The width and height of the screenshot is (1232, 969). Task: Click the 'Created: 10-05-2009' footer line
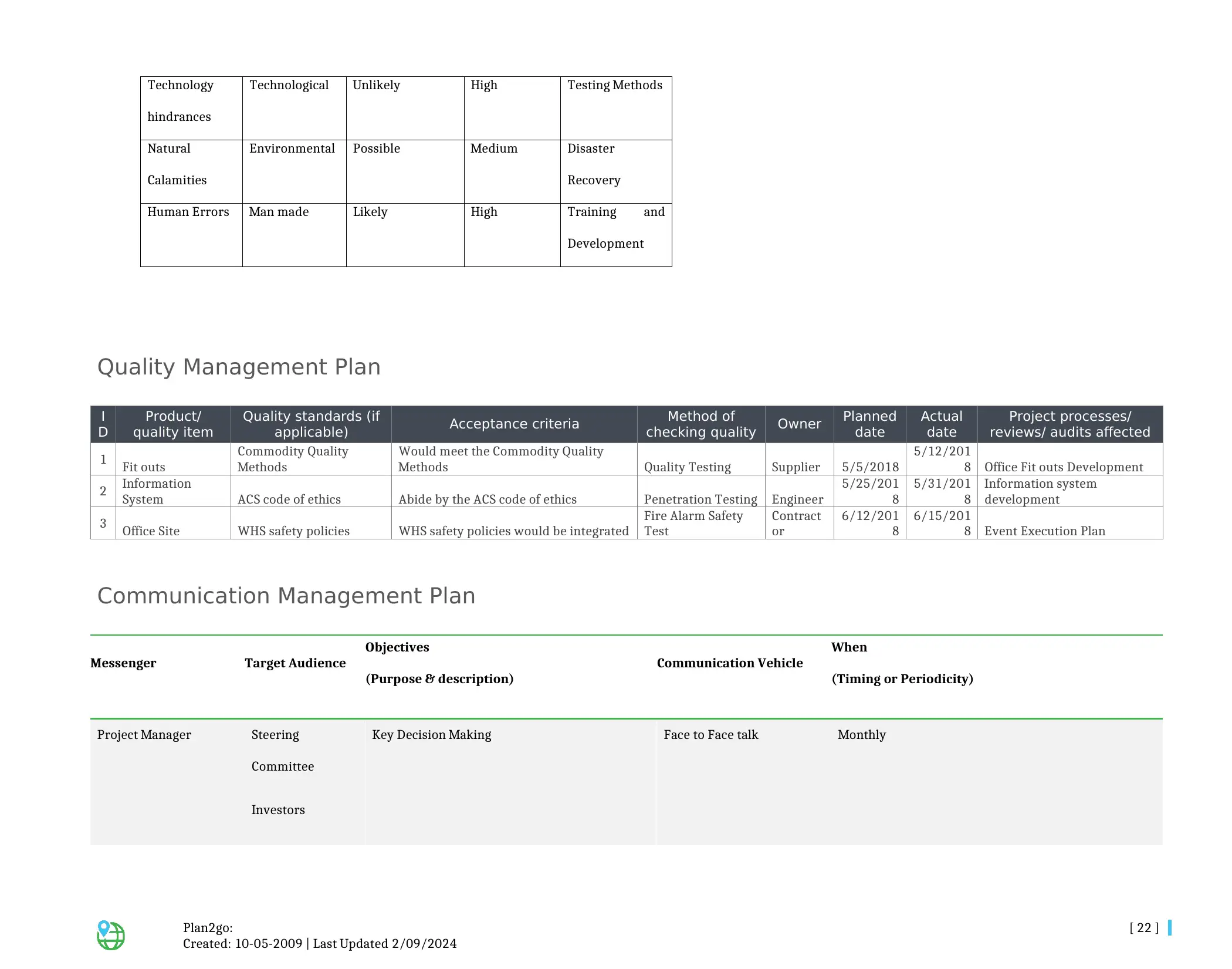(x=320, y=943)
